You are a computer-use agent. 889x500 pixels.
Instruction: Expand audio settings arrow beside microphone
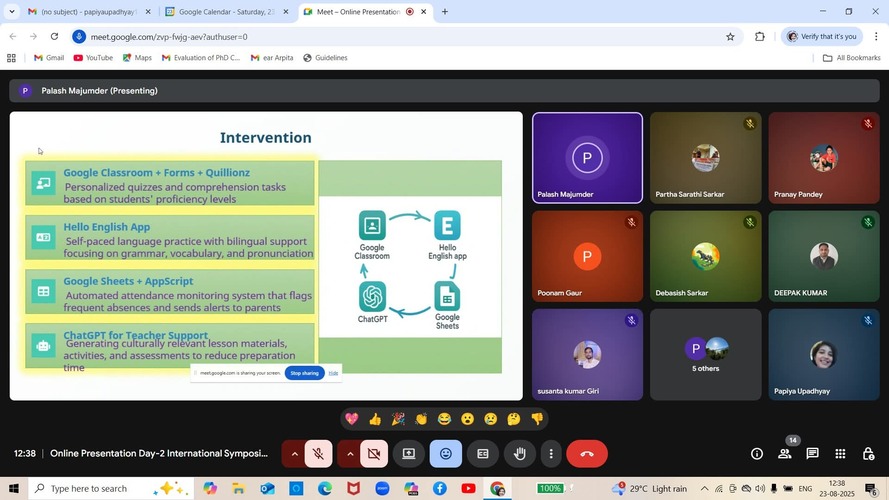coord(294,454)
